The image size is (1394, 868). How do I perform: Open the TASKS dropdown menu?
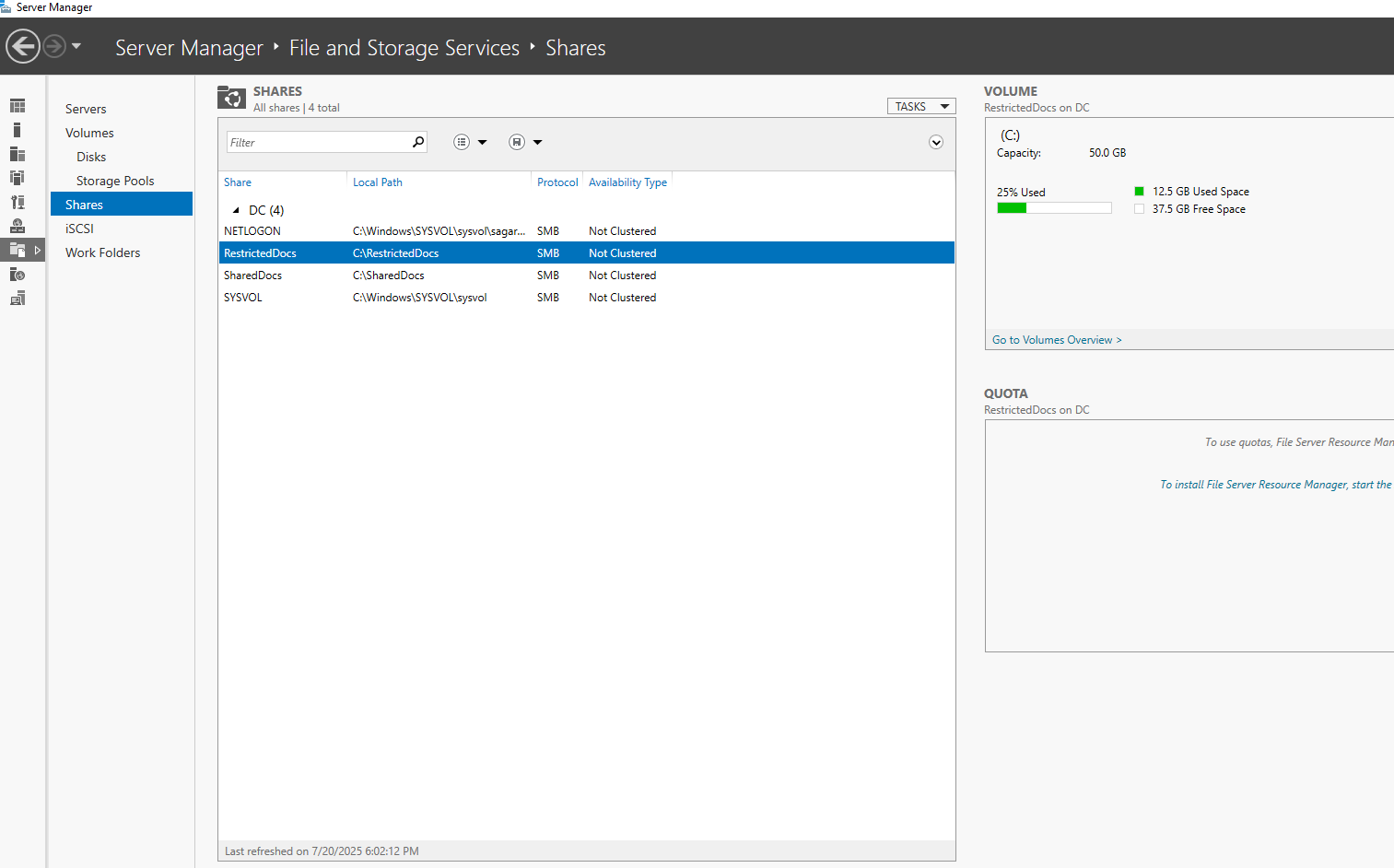pos(921,106)
